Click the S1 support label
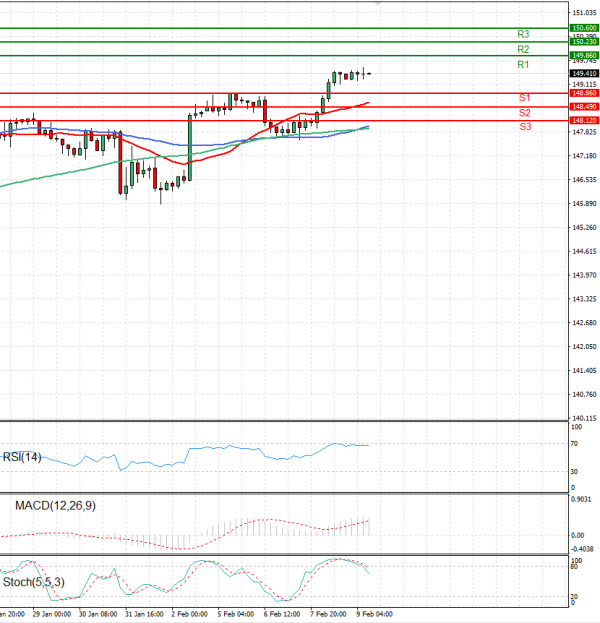600x623 pixels. pyautogui.click(x=524, y=98)
